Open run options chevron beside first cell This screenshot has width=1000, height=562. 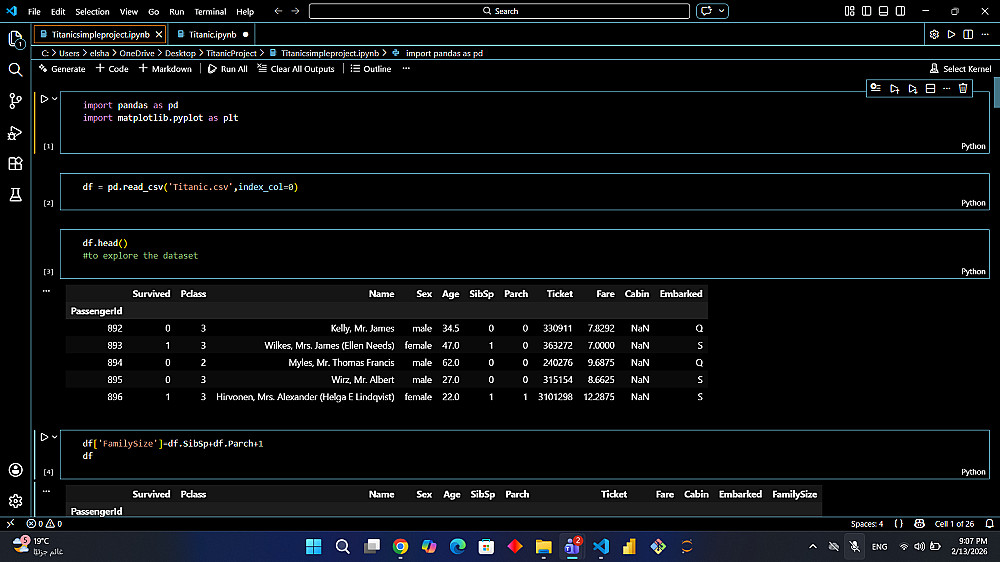coord(55,99)
